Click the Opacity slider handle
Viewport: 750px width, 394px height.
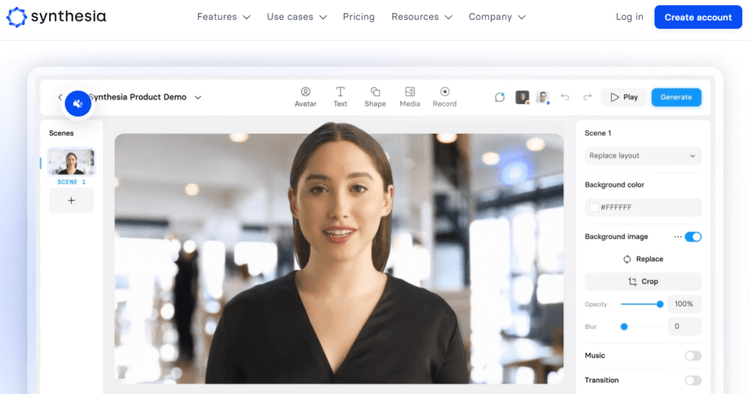[x=660, y=304]
